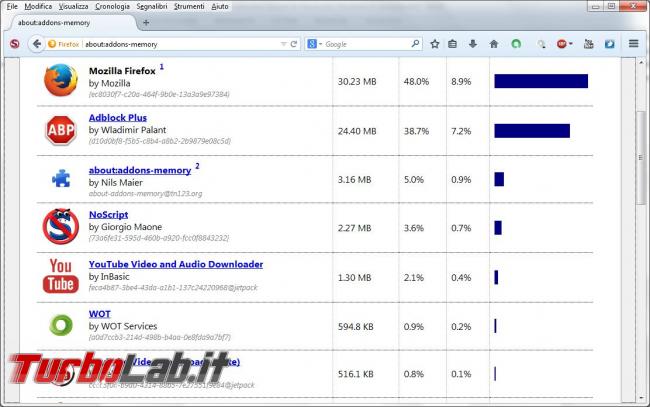
Task: Open the WOT add-on link
Action: 99,314
